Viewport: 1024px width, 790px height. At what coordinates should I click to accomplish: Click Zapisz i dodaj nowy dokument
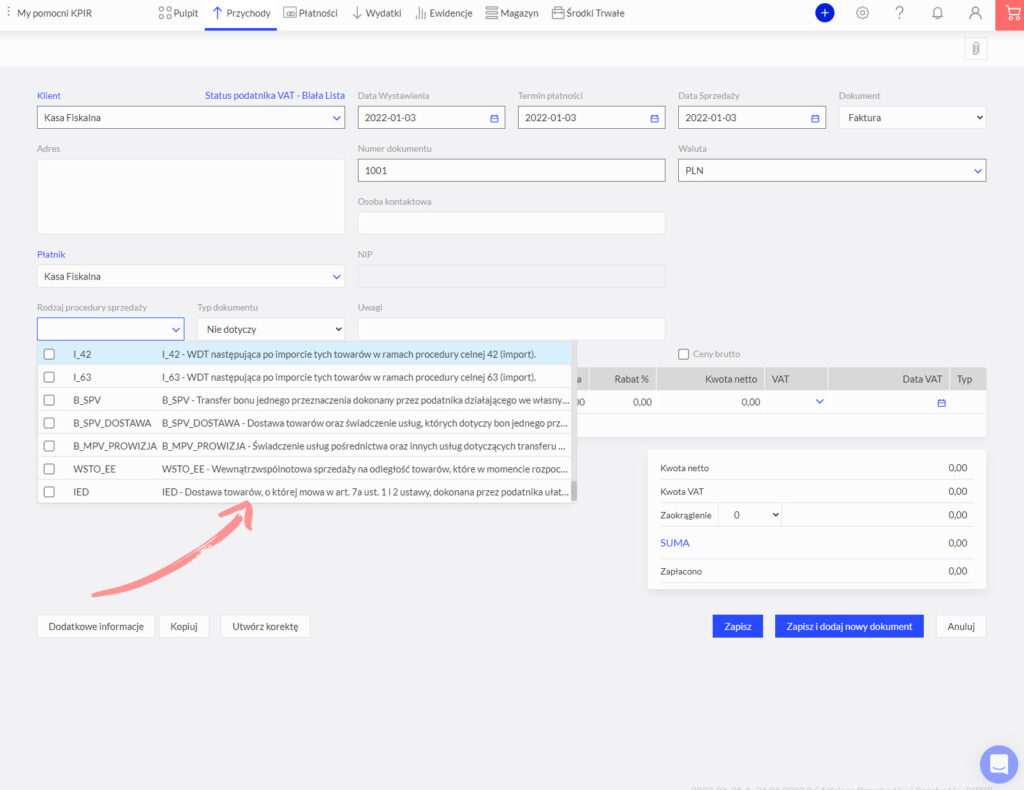[x=849, y=626]
